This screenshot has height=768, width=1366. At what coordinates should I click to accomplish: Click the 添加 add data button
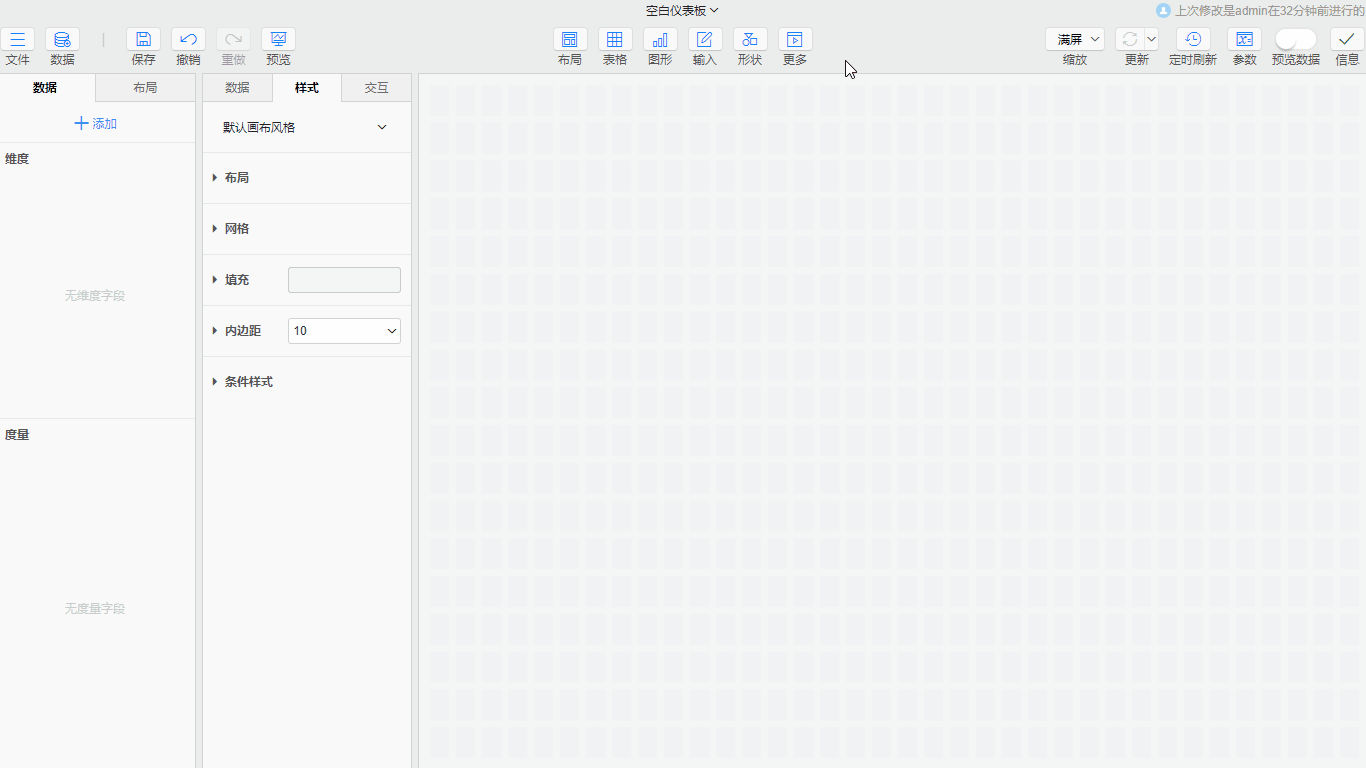[x=96, y=124]
